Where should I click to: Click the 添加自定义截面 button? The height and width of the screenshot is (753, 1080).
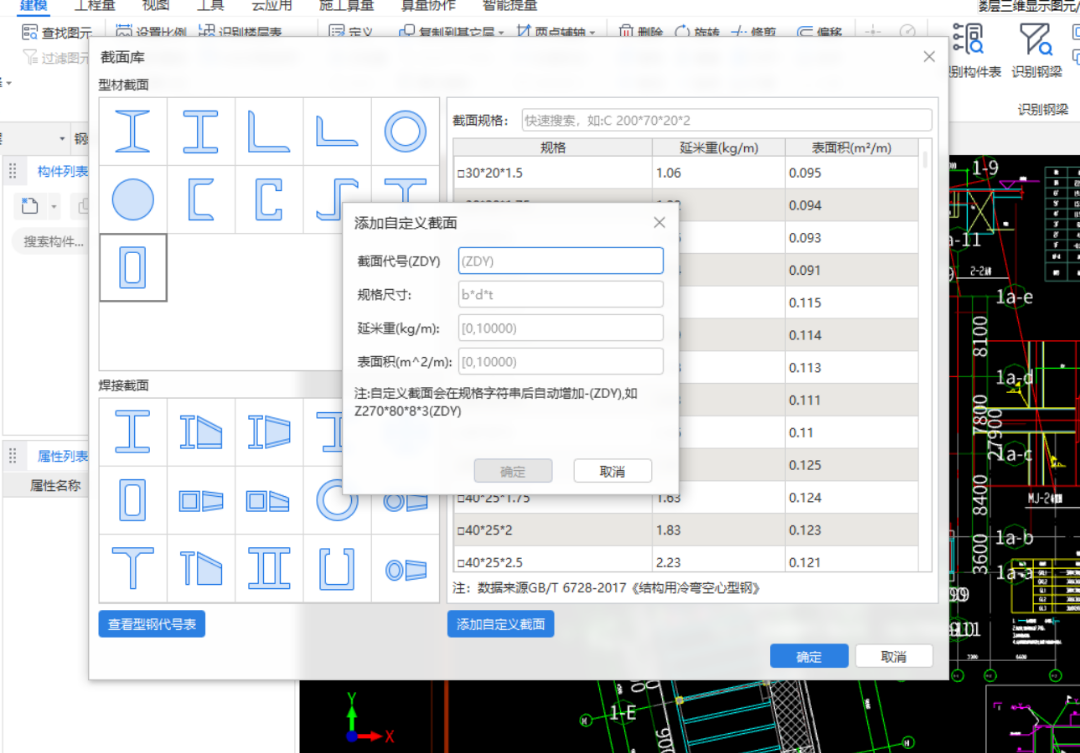[501, 624]
